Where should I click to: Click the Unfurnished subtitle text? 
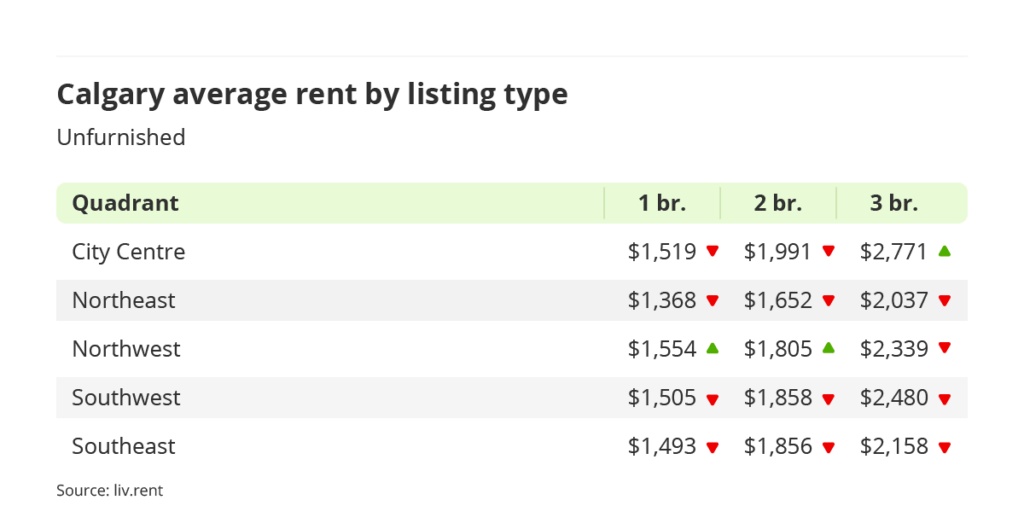121,137
